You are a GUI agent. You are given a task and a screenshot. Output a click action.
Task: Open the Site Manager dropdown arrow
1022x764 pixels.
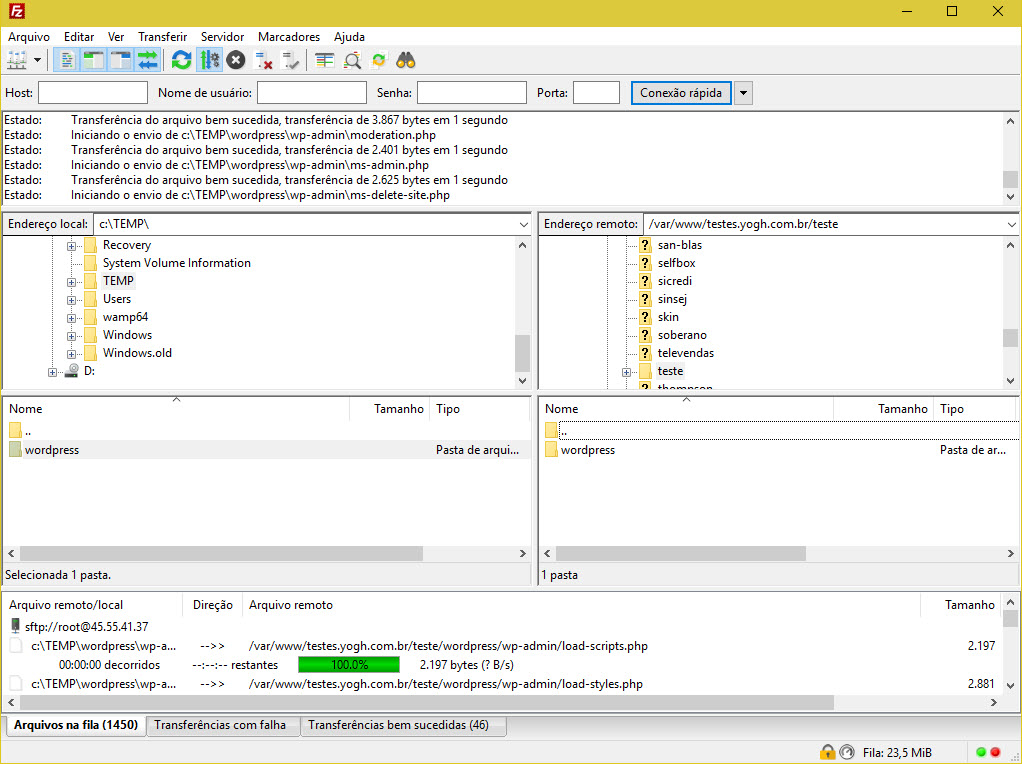[37, 61]
